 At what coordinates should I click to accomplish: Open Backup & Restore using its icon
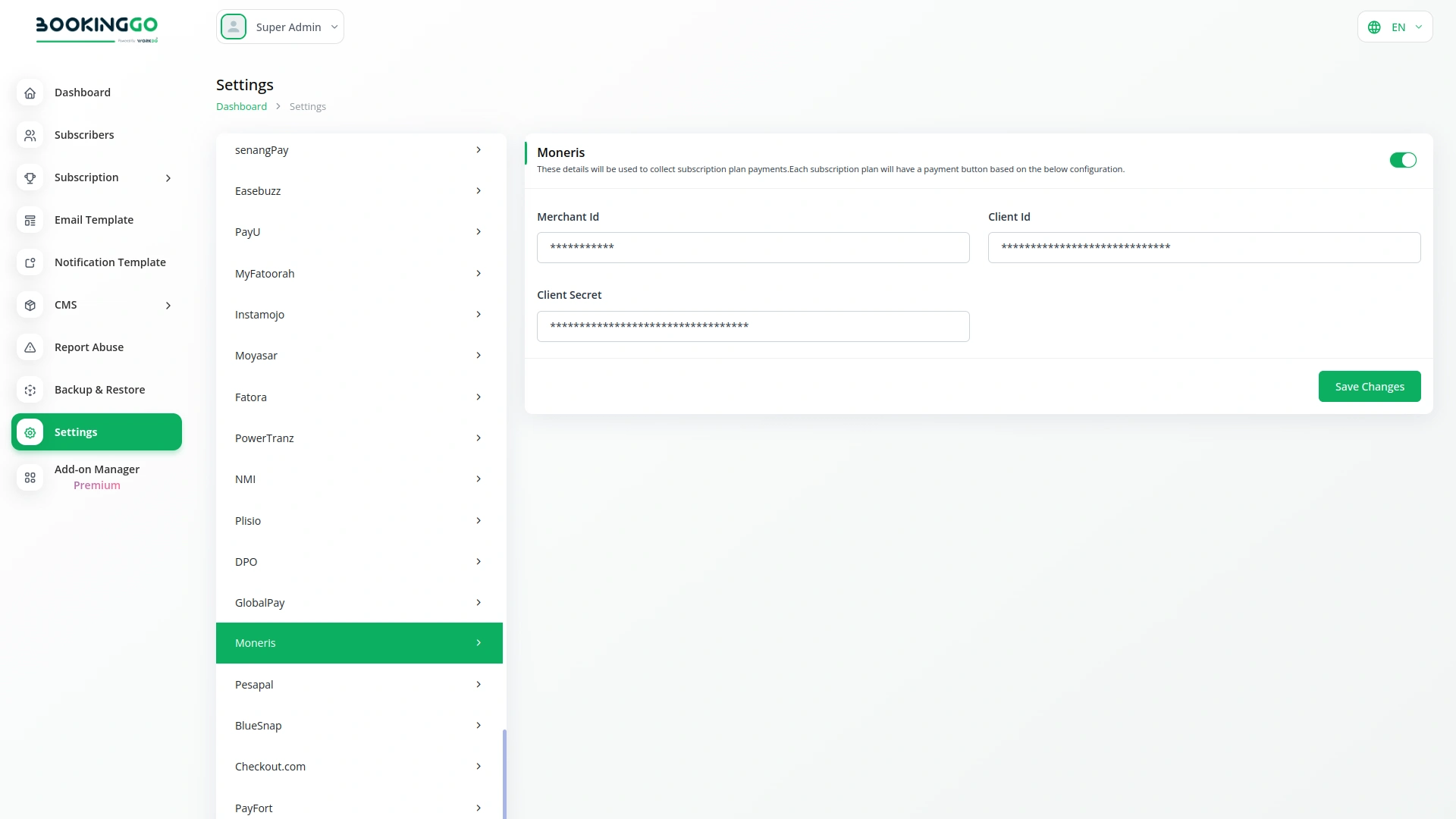(x=30, y=390)
